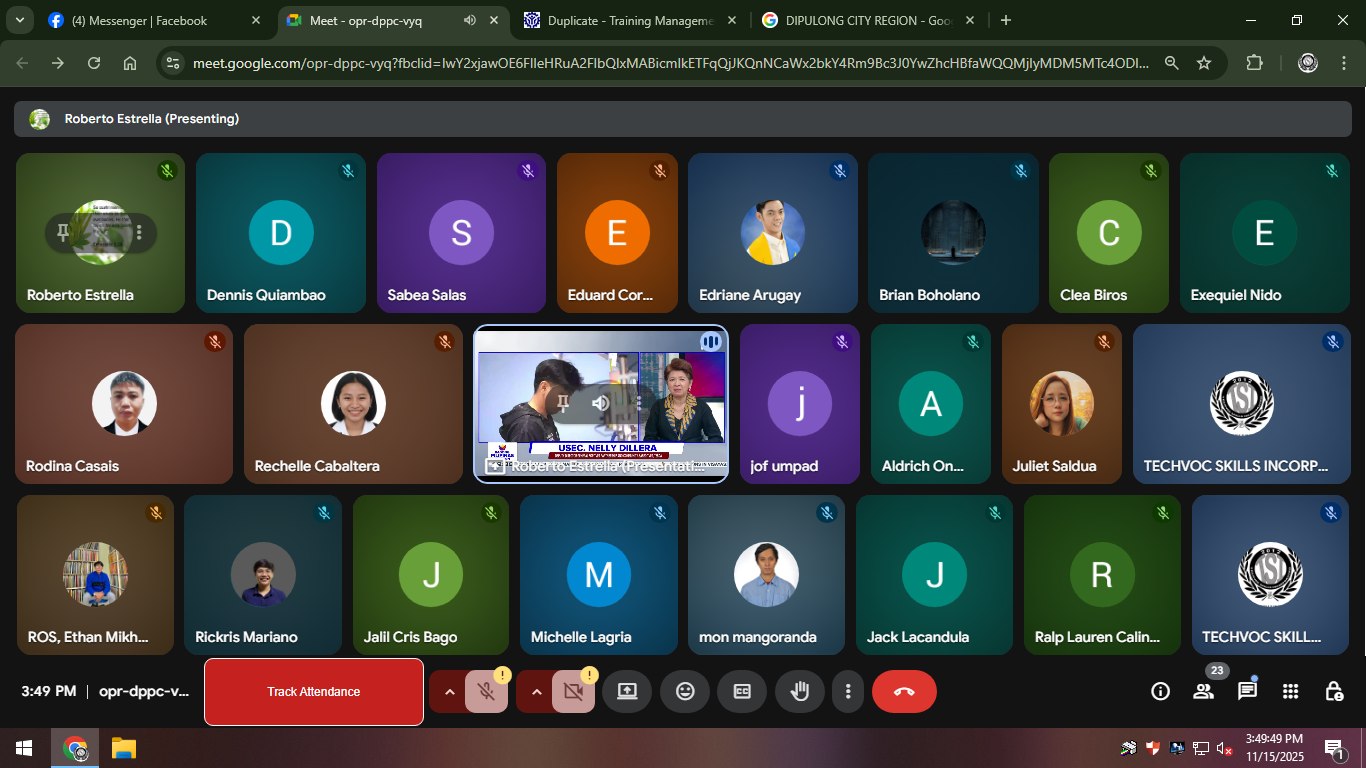Open zoom magnifier icon in address bar
The image size is (1366, 768).
[x=1171, y=63]
